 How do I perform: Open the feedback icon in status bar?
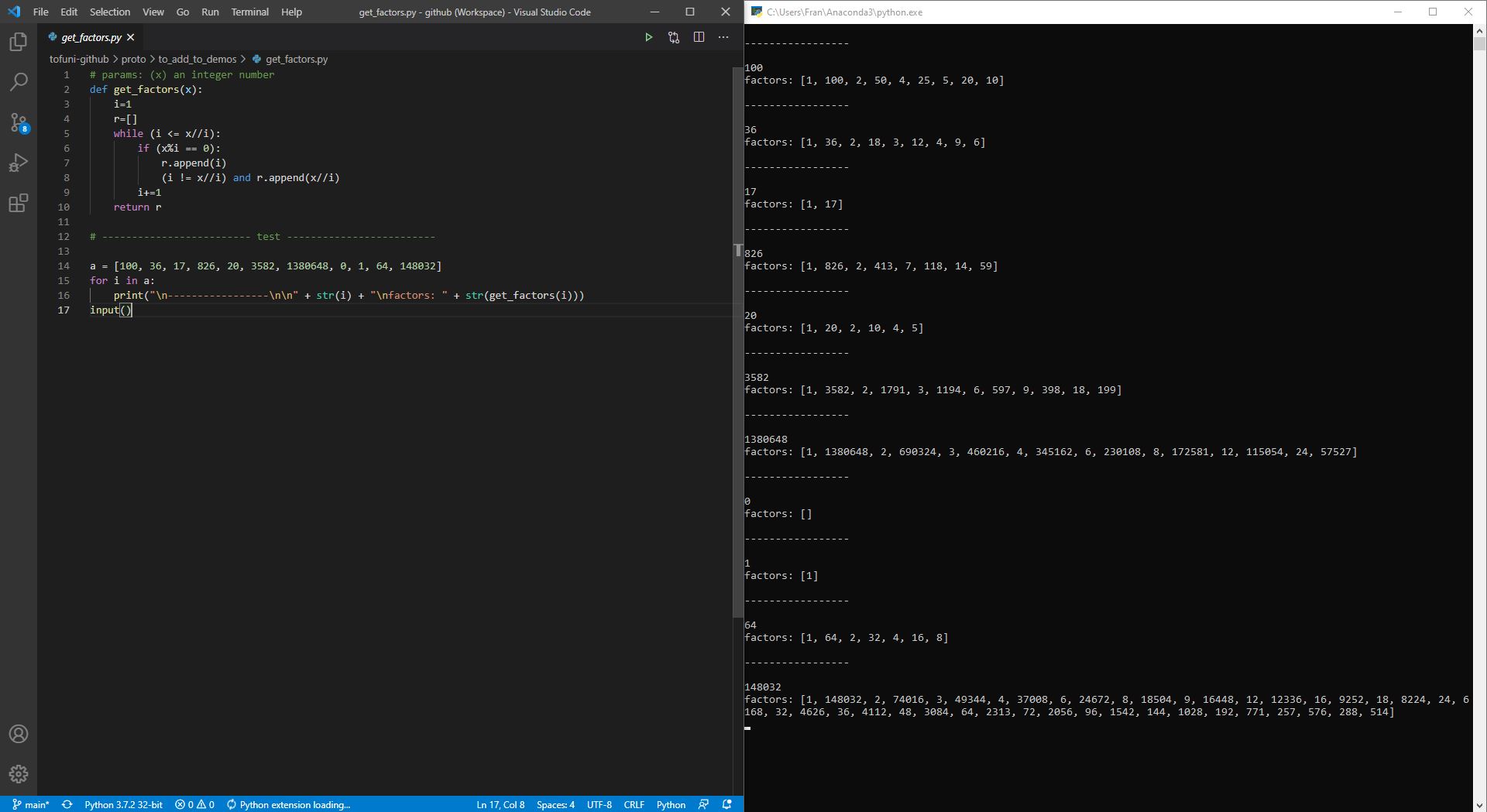pos(703,804)
